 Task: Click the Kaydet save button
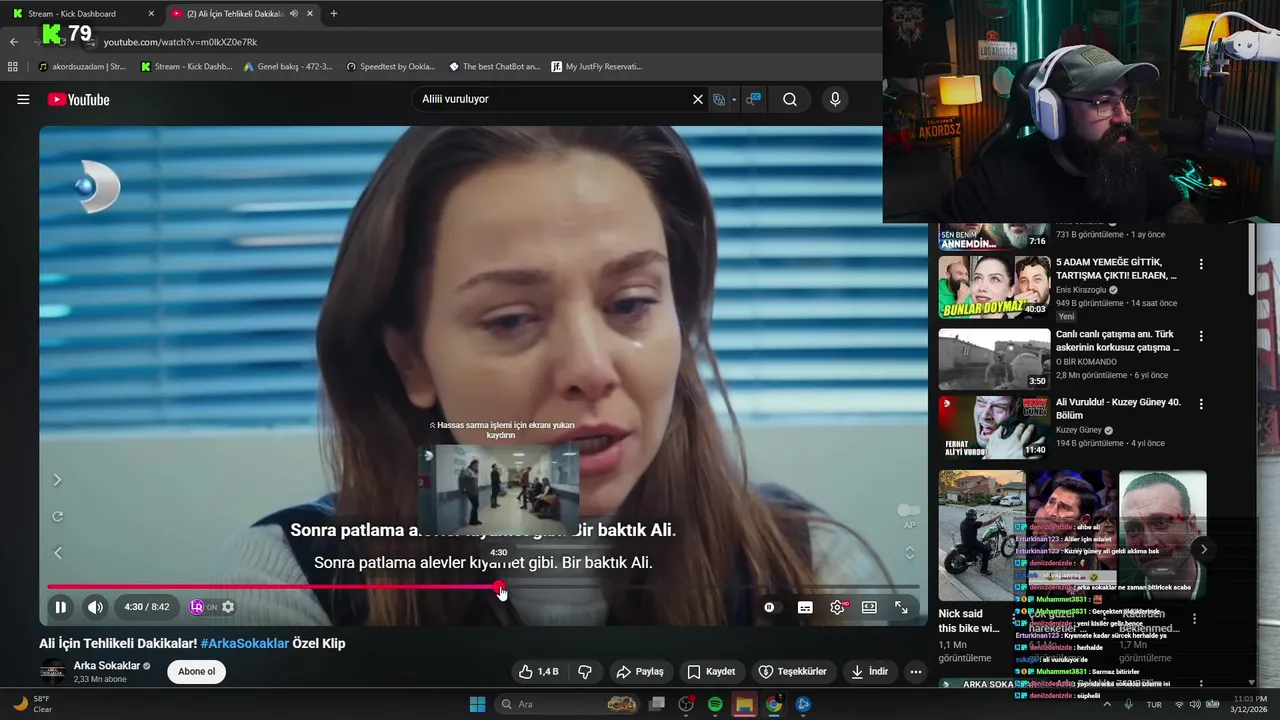point(711,671)
